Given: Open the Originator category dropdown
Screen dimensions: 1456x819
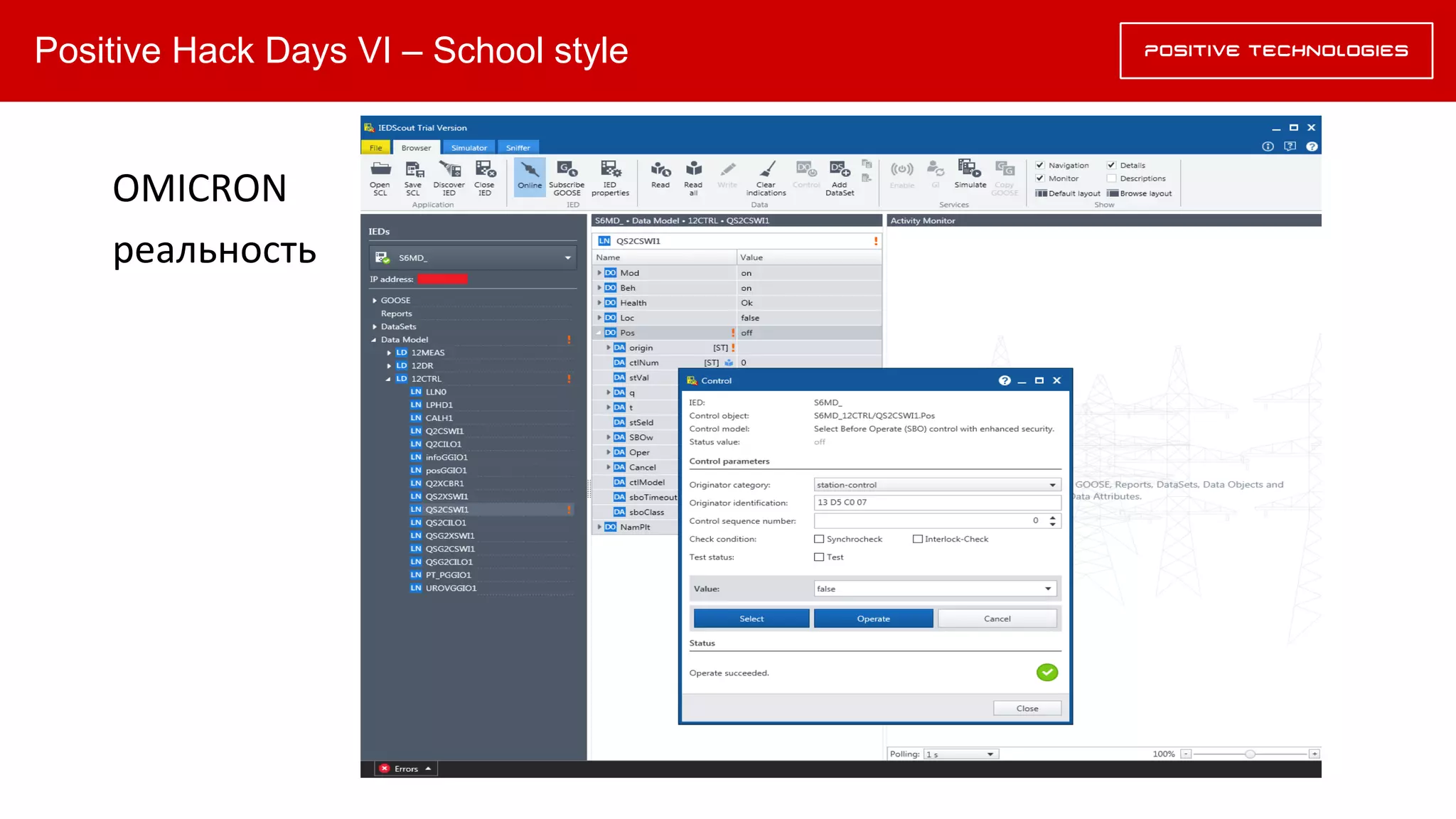Looking at the screenshot, I should pos(936,485).
